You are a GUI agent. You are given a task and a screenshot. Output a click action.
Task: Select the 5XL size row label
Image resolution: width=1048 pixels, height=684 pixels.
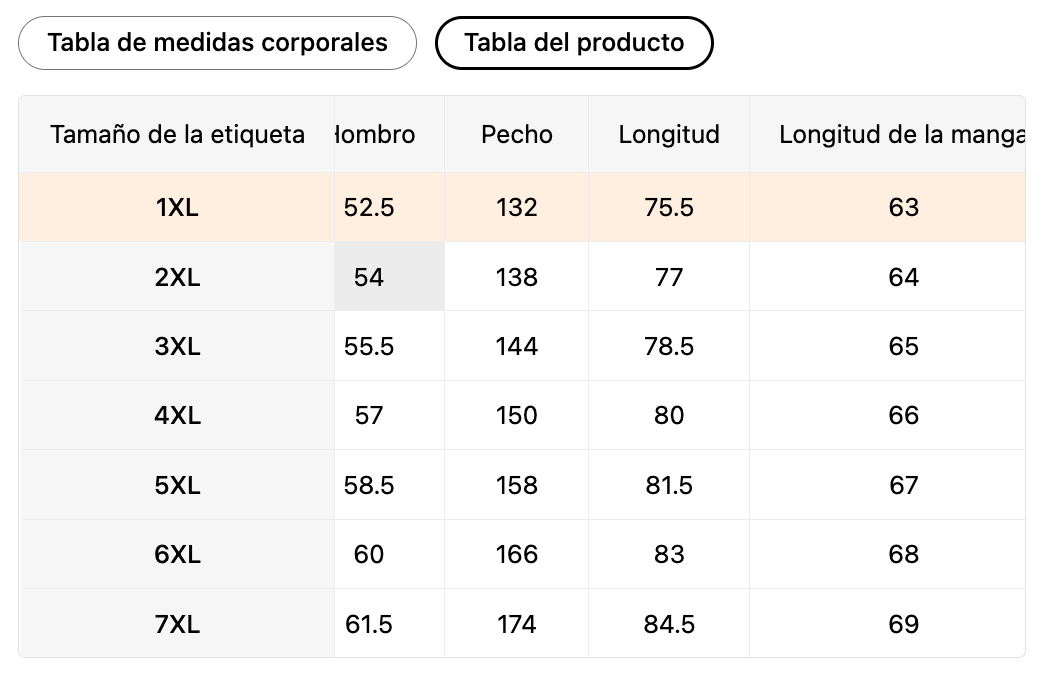click(x=177, y=485)
